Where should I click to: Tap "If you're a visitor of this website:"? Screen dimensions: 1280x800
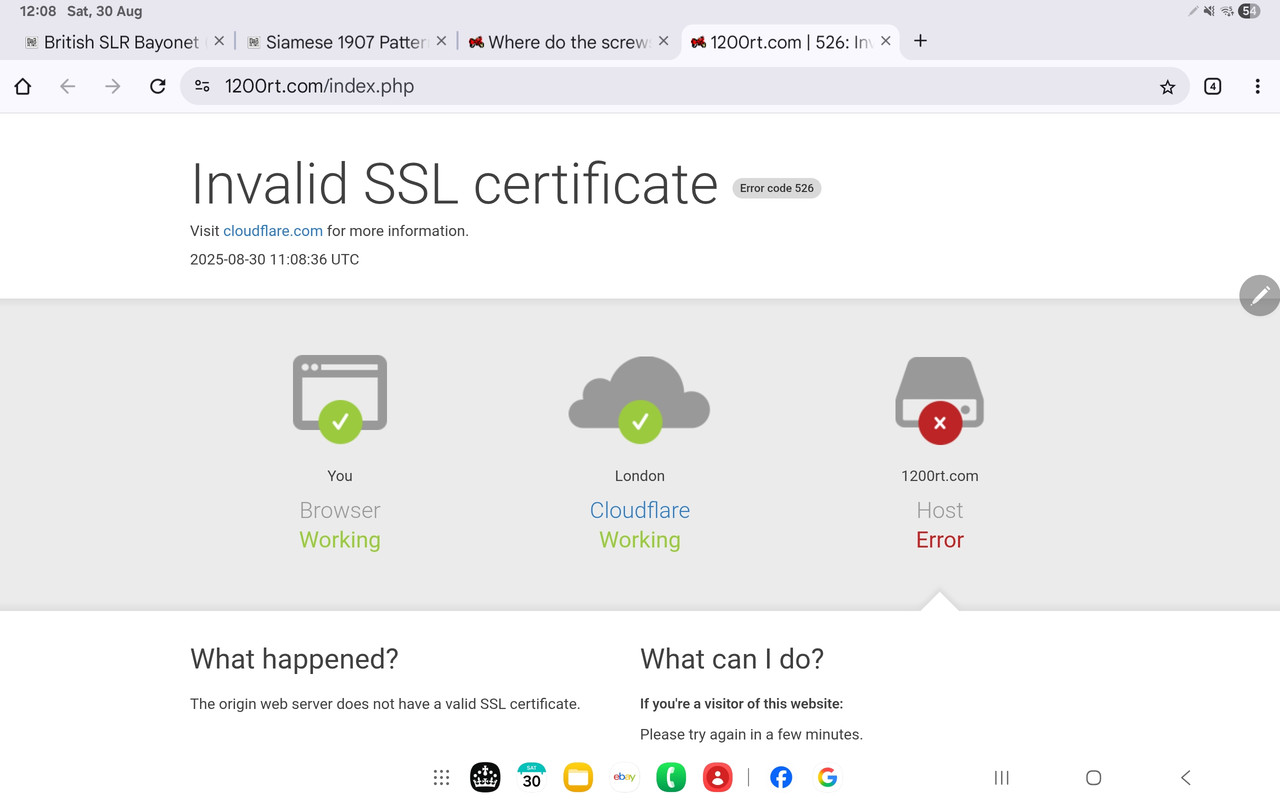(742, 704)
